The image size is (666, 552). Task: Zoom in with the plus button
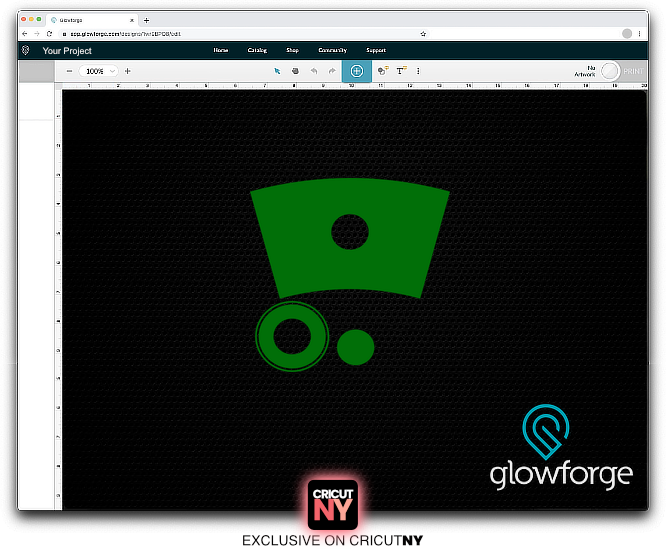click(127, 71)
